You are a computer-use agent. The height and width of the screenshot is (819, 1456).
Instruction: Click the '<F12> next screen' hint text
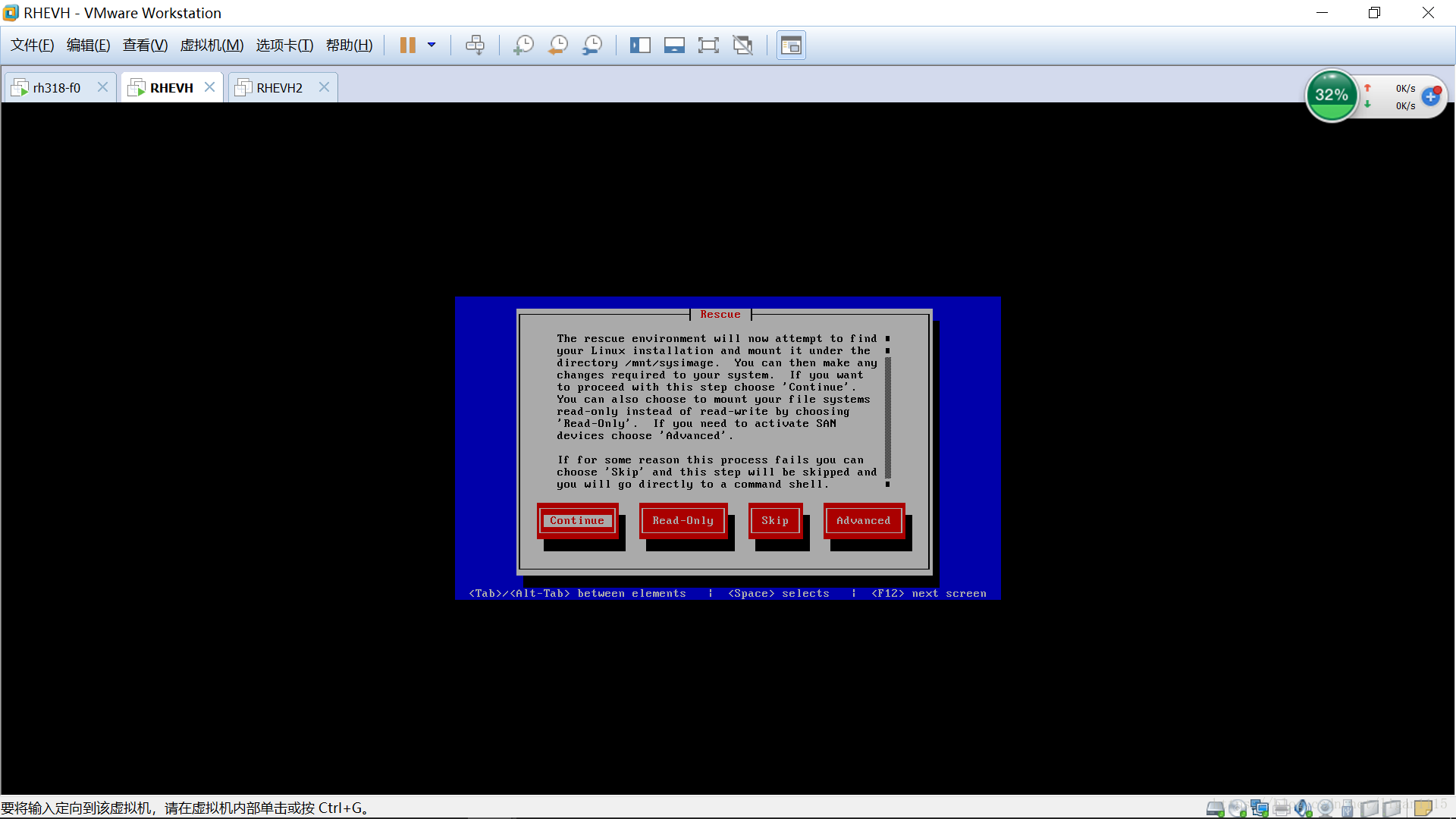coord(929,594)
